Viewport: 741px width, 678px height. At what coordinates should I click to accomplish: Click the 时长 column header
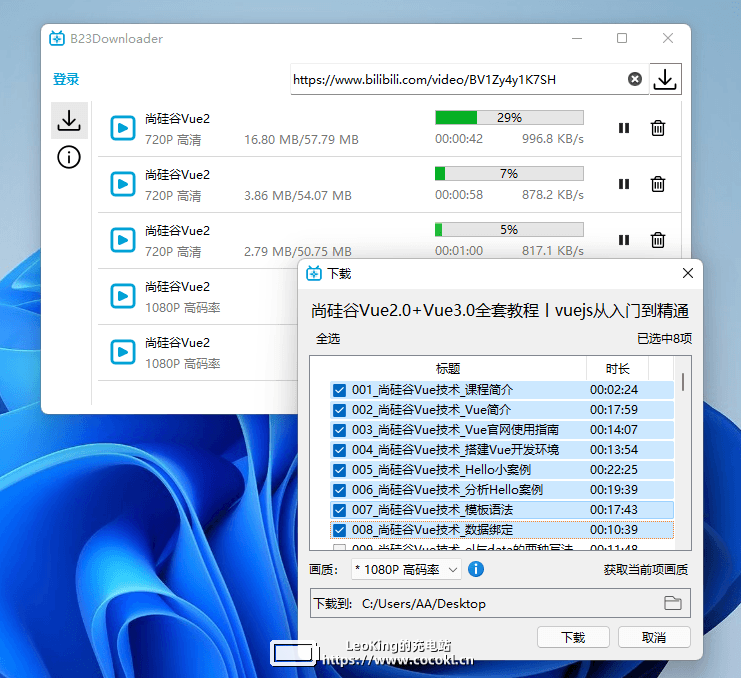click(617, 368)
